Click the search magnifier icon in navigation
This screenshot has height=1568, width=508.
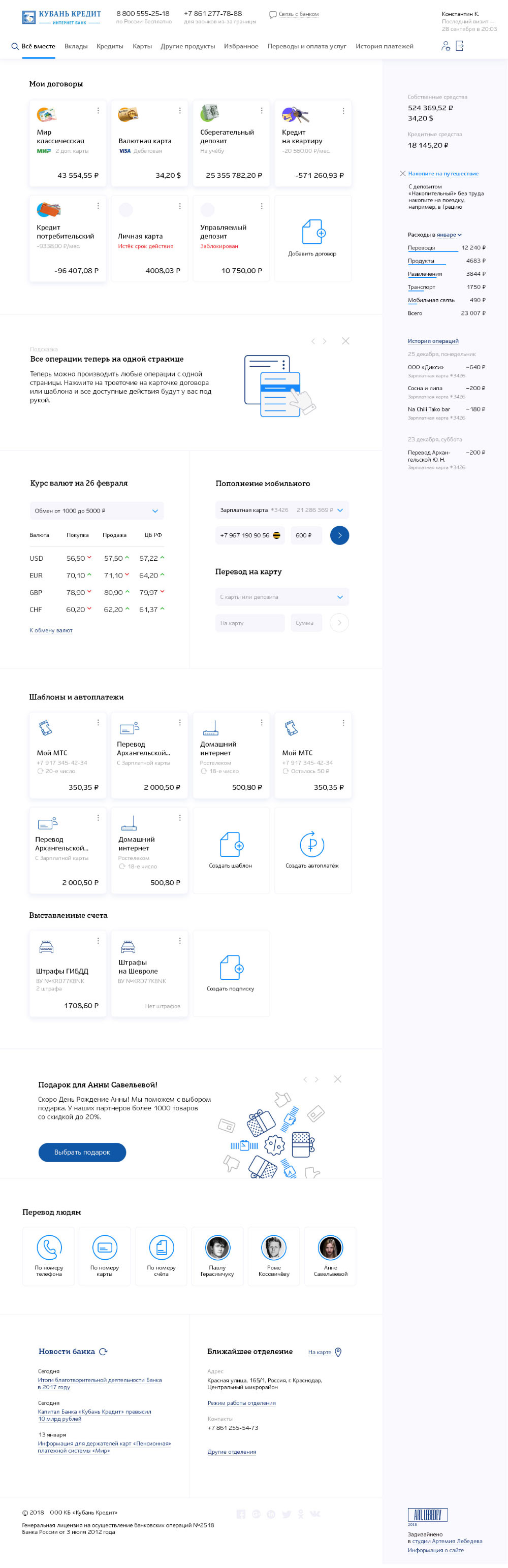coord(15,46)
